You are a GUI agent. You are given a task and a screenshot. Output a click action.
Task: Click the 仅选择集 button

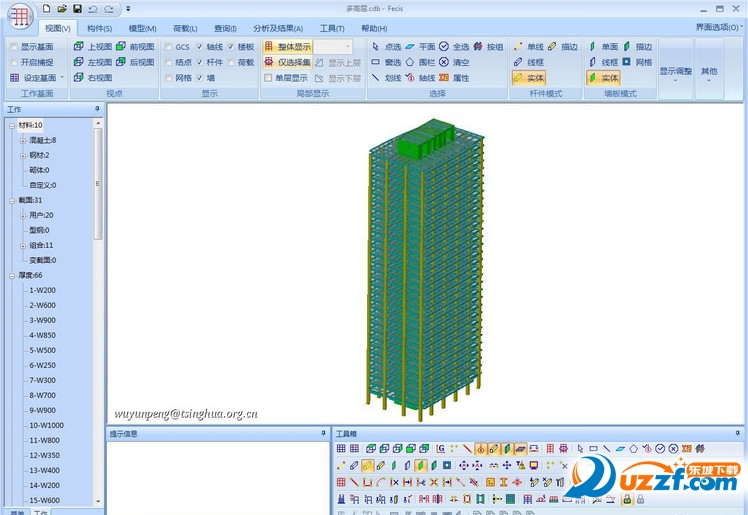pyautogui.click(x=288, y=62)
